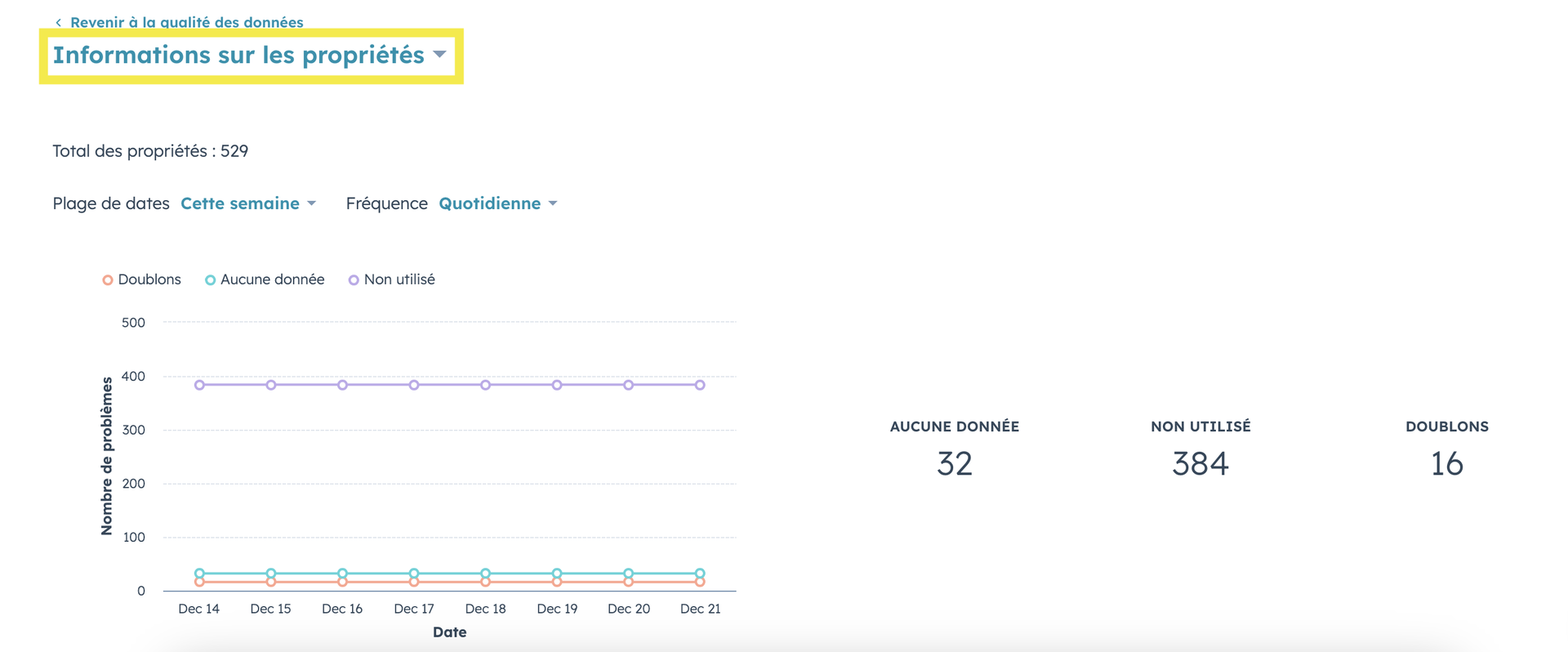Click the 'Non utilisé' data point for Dec 21
This screenshot has width=1568, height=652.
click(x=700, y=385)
